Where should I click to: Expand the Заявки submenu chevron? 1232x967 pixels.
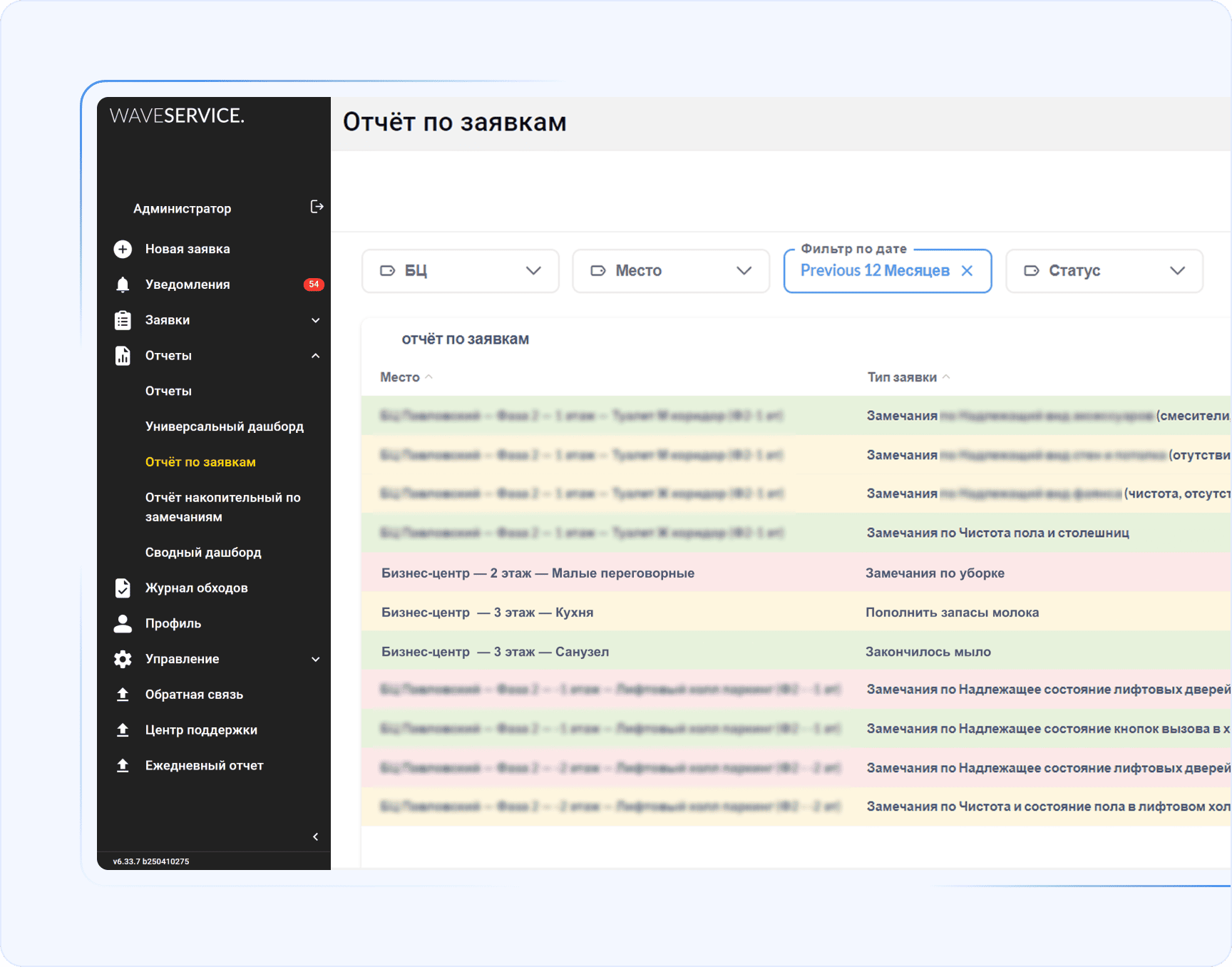pyautogui.click(x=315, y=320)
